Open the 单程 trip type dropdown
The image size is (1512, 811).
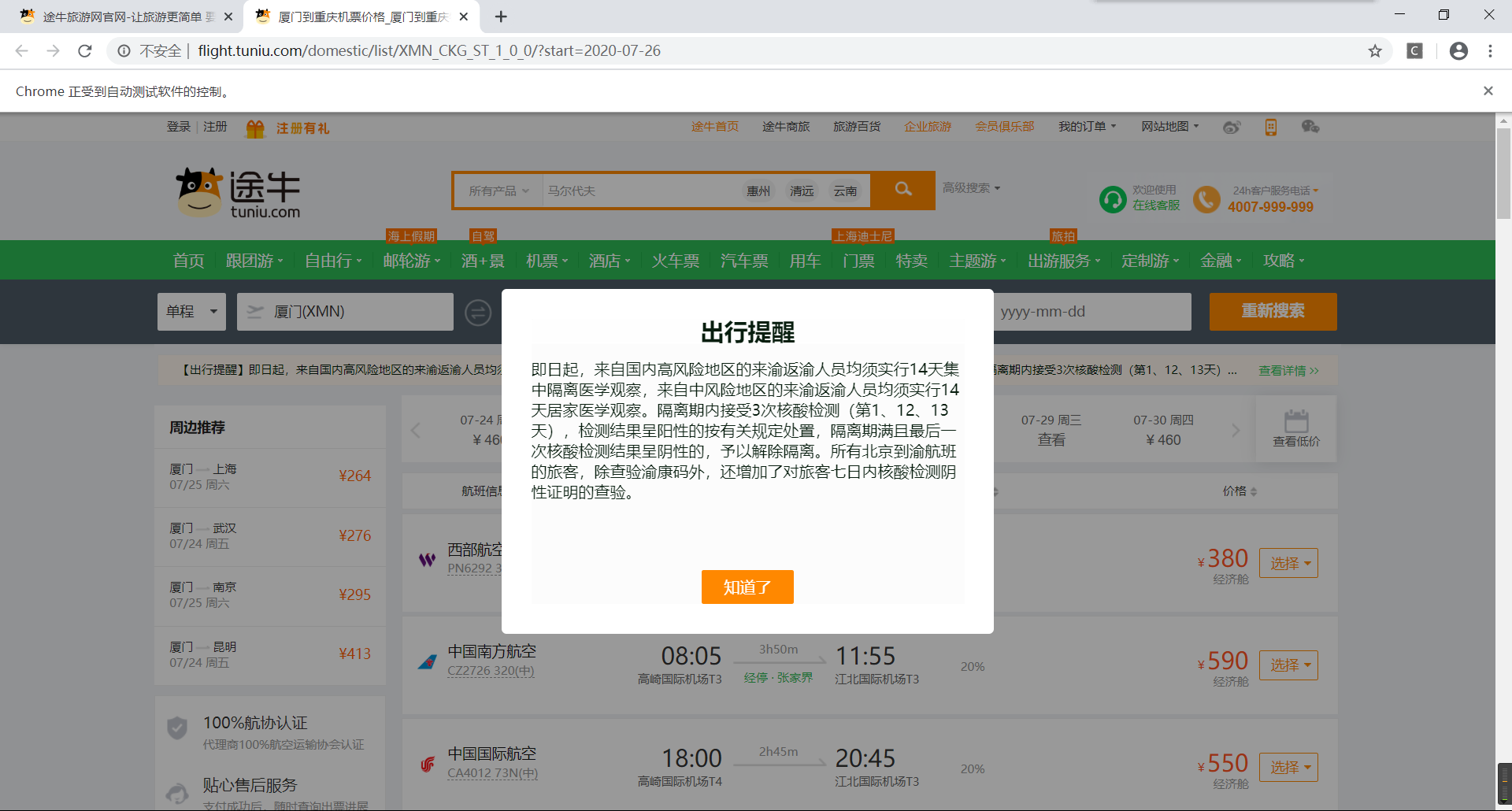(191, 312)
